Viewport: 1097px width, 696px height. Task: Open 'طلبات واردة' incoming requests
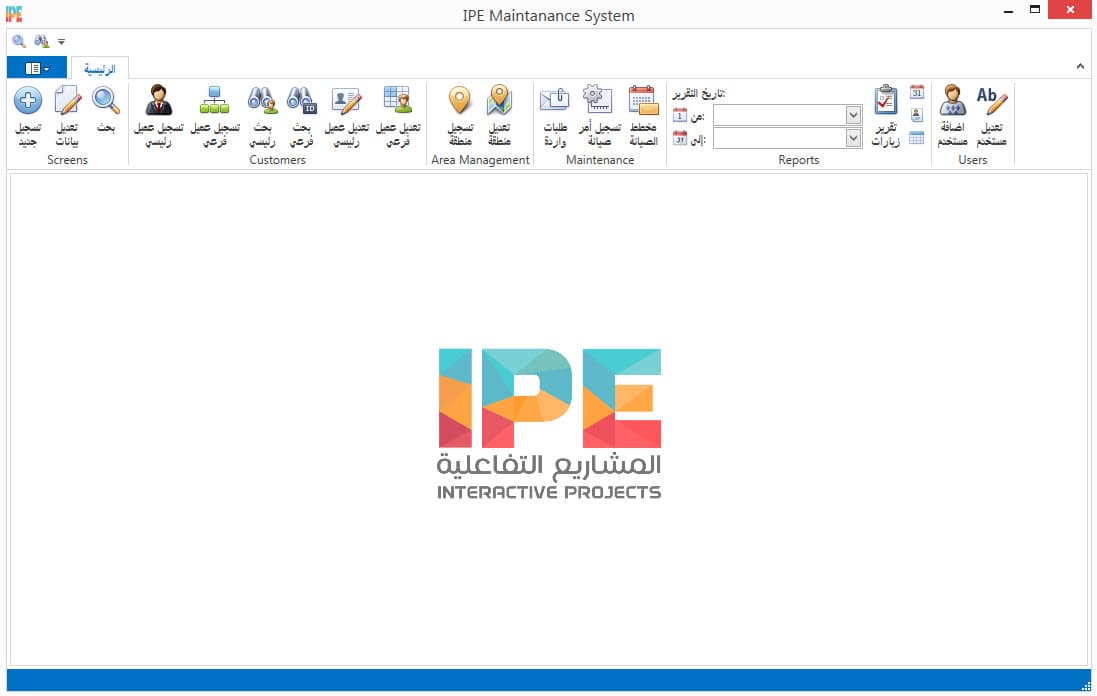555,115
